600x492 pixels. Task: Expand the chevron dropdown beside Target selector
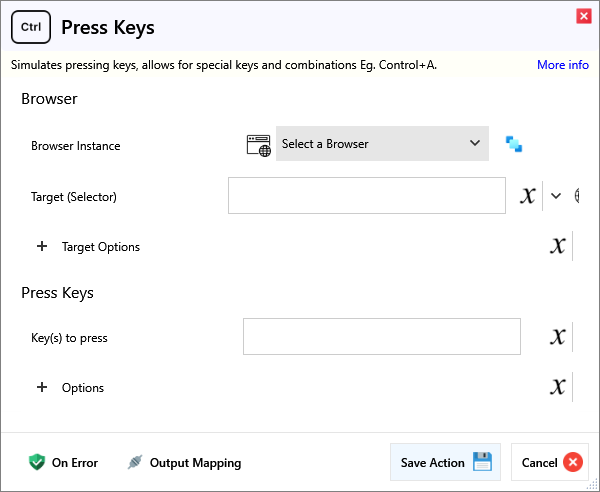point(556,196)
